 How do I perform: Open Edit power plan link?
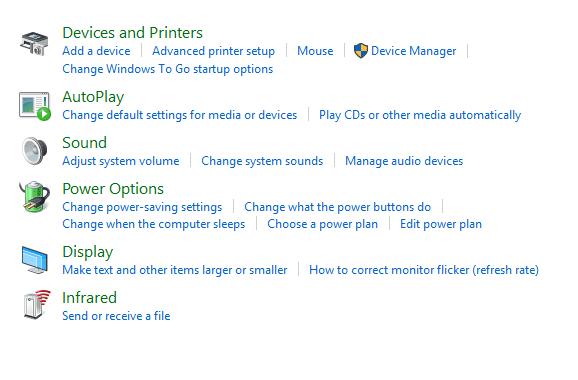[x=441, y=224]
